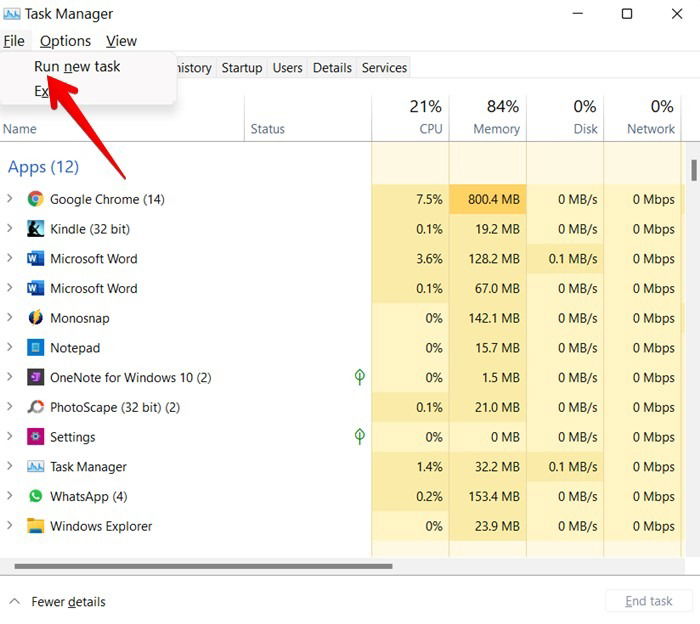The height and width of the screenshot is (624, 700).
Task: Expand the OneNote for Windows 10 group
Action: [x=9, y=377]
